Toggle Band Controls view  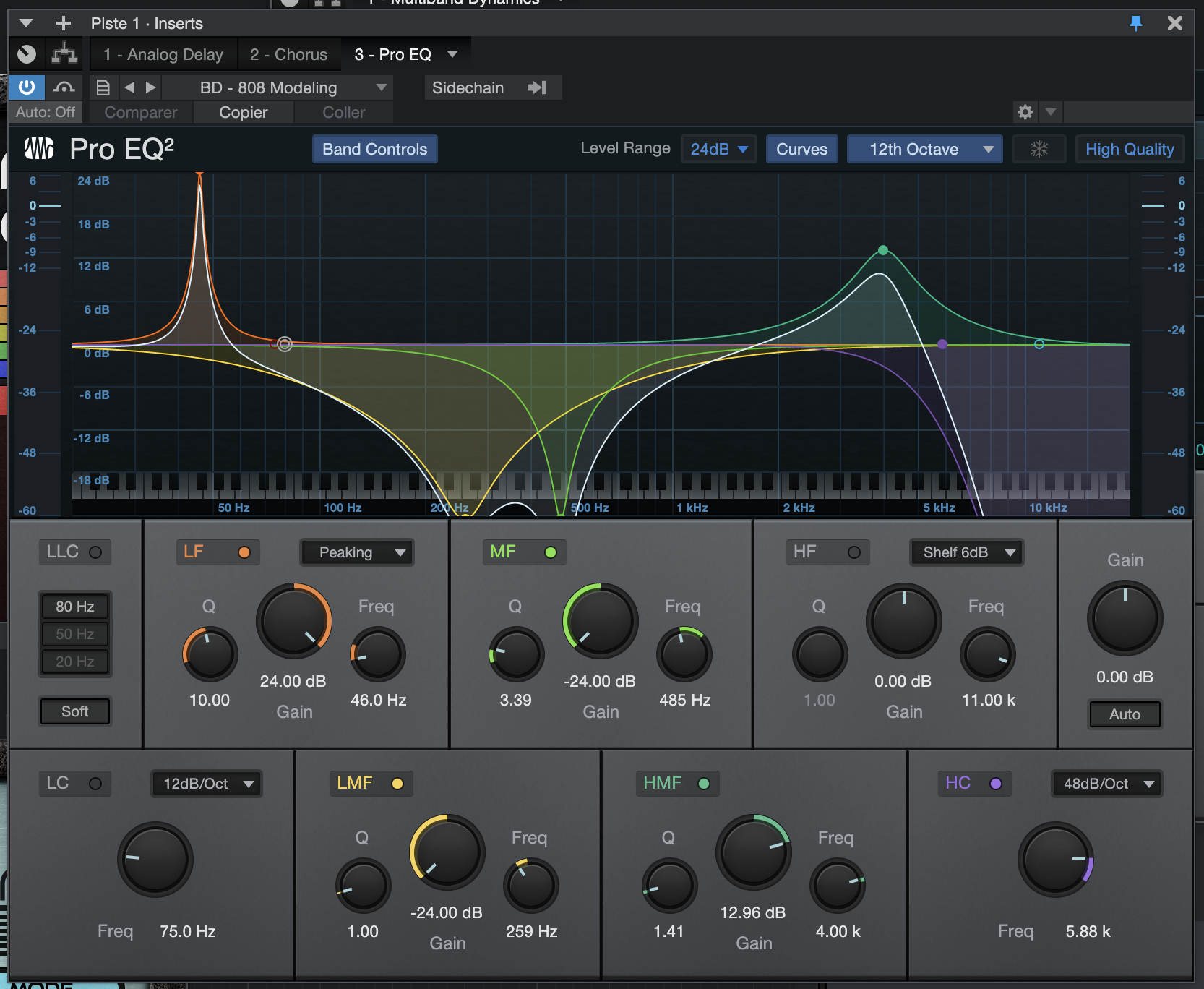pos(374,149)
